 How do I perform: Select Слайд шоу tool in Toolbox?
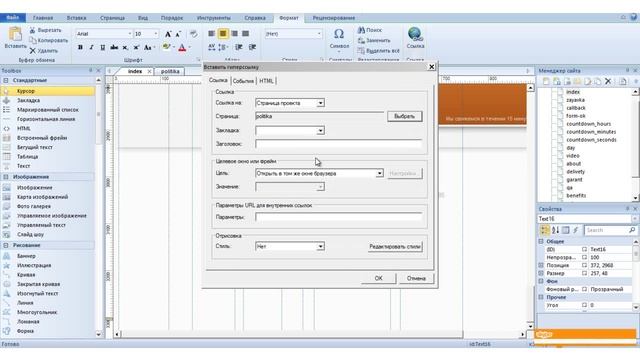(x=30, y=235)
